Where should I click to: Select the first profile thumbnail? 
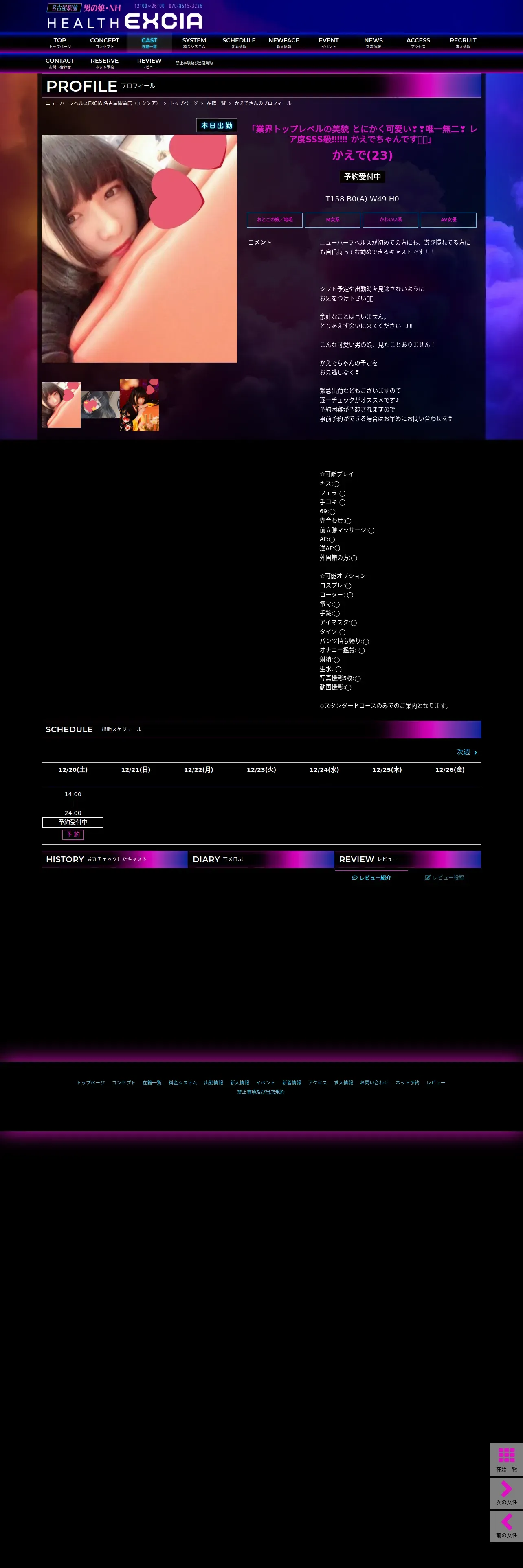pyautogui.click(x=61, y=405)
